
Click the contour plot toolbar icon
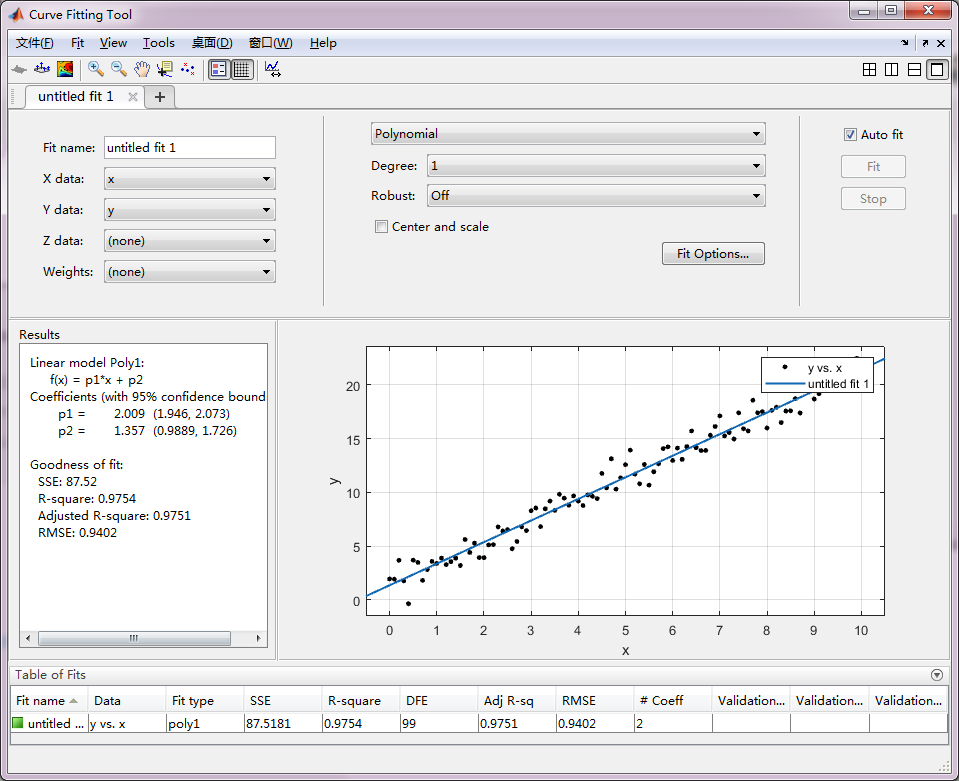(x=65, y=69)
